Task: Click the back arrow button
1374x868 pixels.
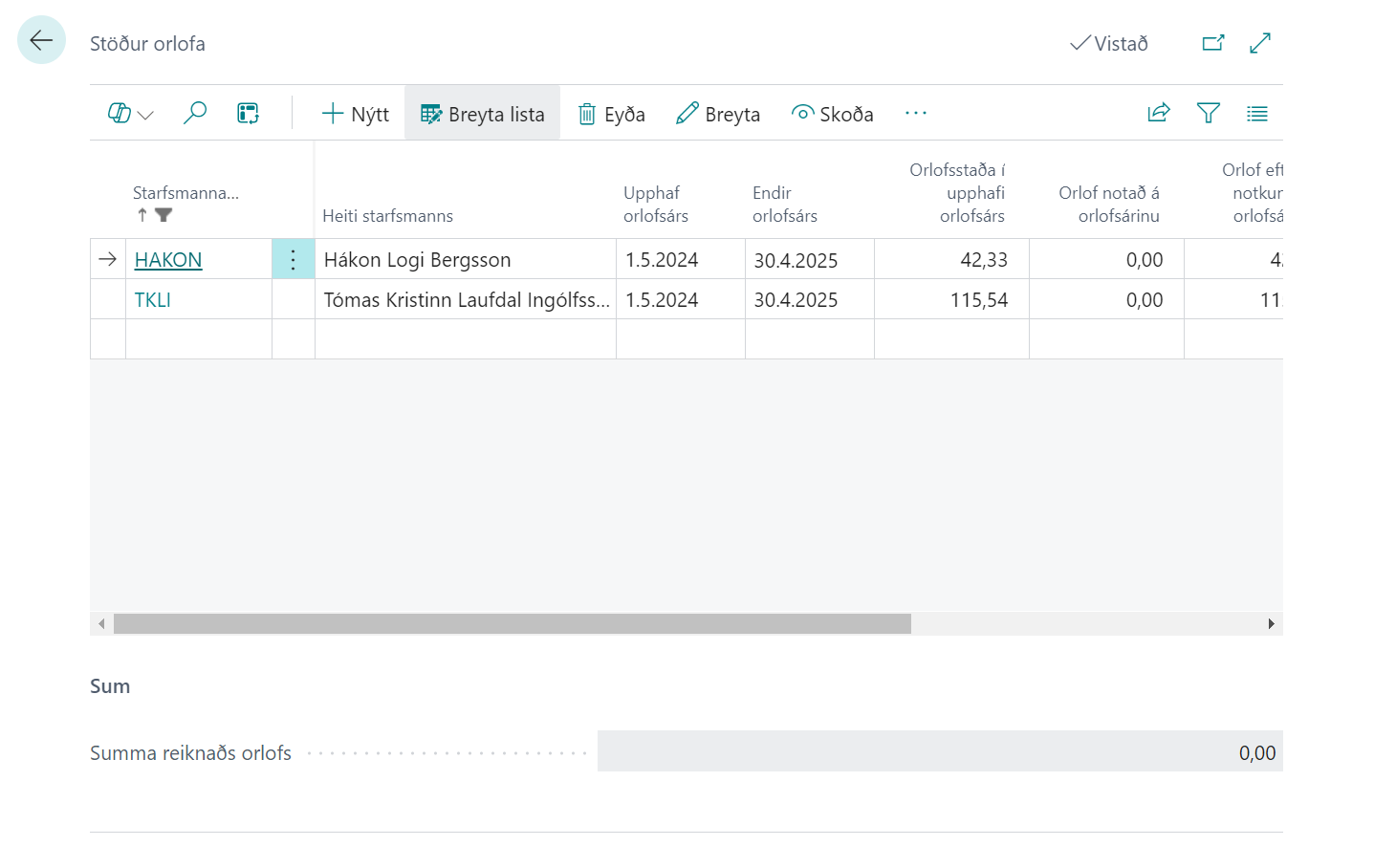Action: coord(41,40)
